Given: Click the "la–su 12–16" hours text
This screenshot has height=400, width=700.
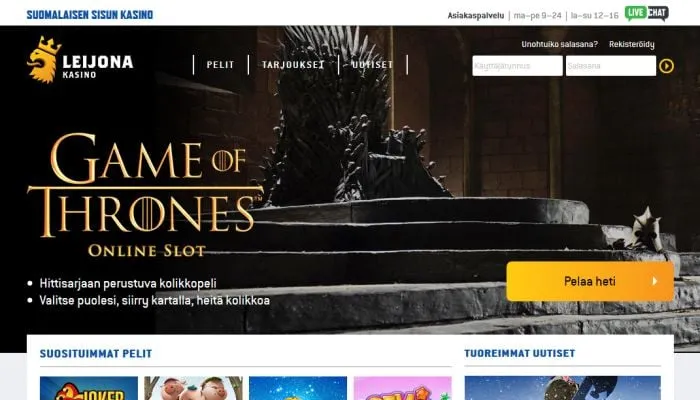Looking at the screenshot, I should tap(595, 15).
